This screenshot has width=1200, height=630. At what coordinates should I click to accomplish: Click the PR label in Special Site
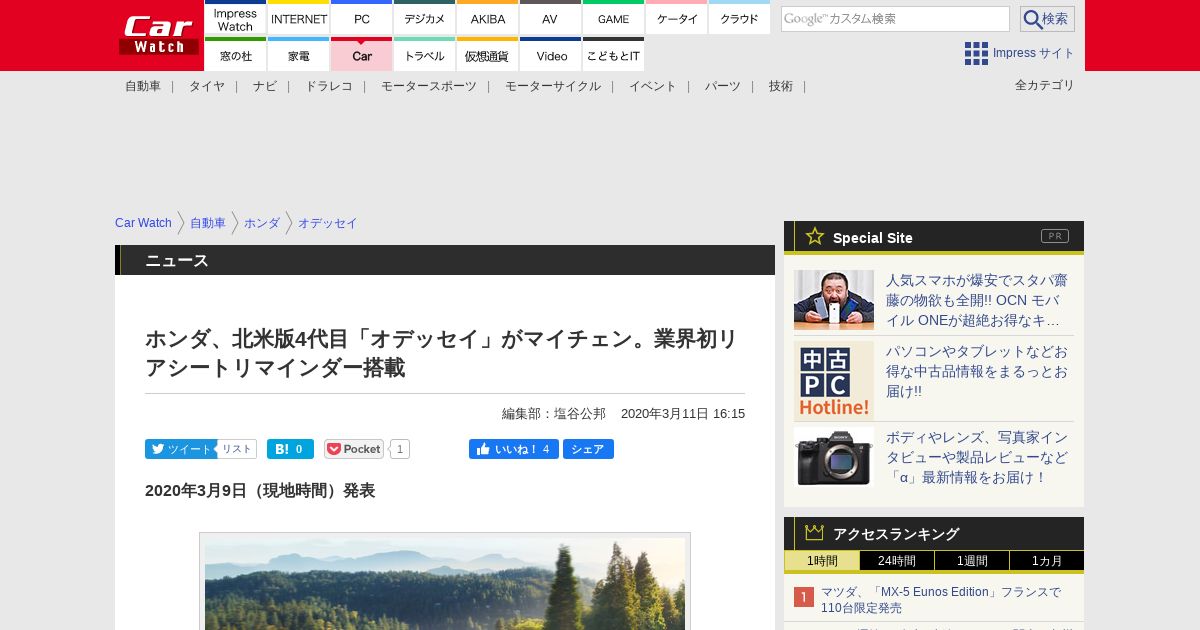tap(1055, 236)
